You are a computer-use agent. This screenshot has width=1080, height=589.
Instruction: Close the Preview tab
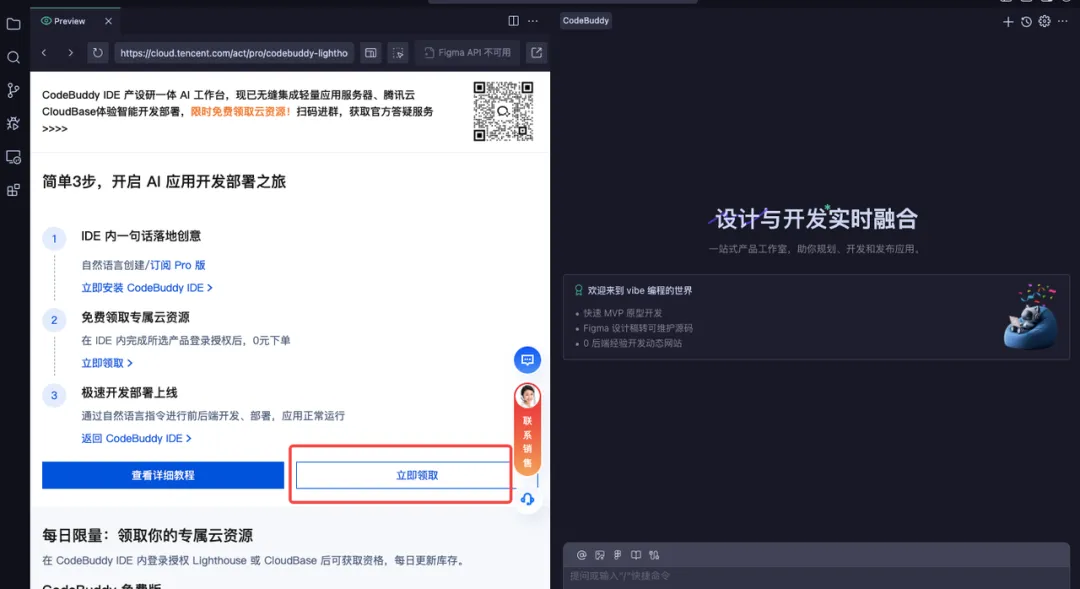coord(108,21)
